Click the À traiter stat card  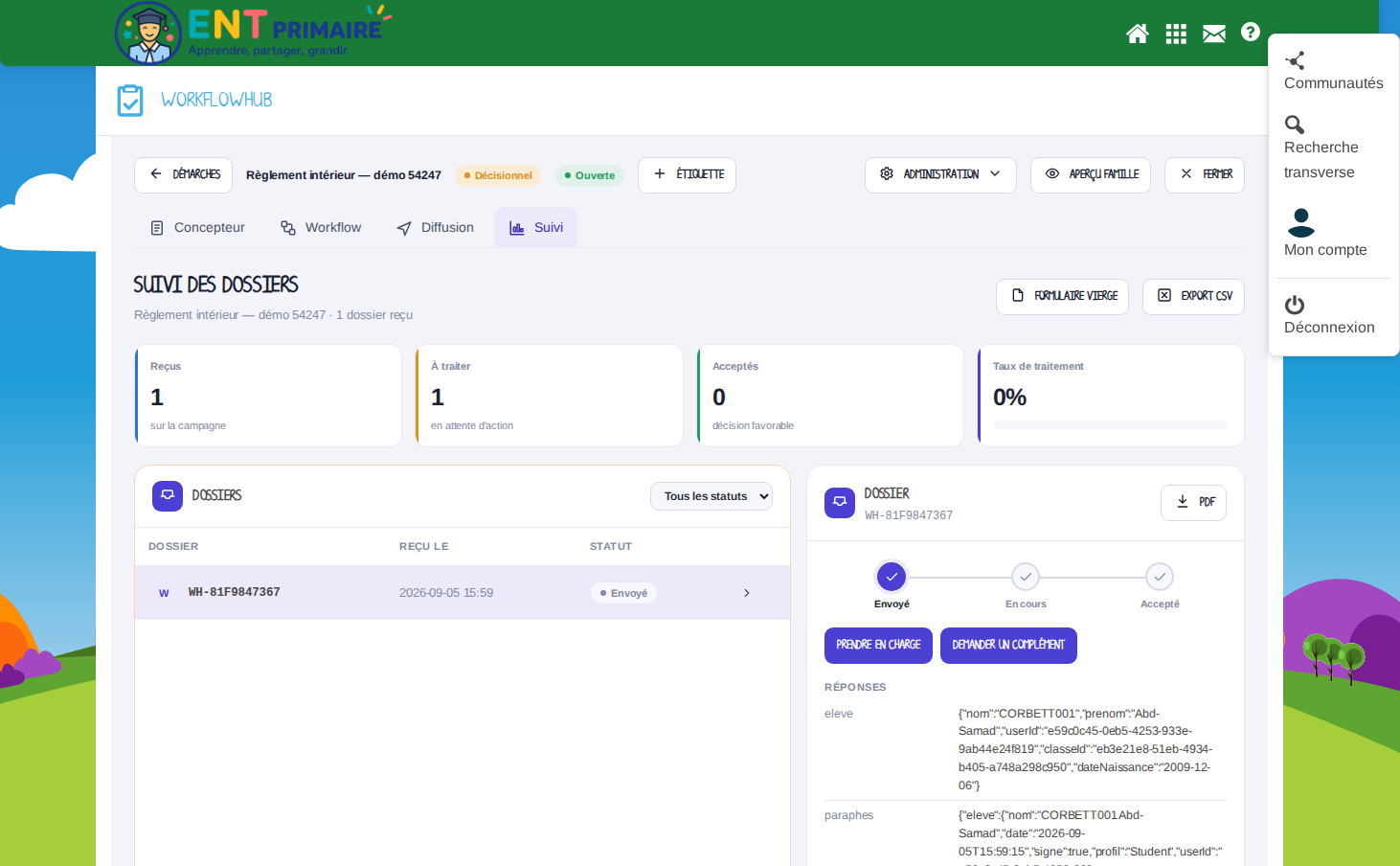[x=549, y=396]
